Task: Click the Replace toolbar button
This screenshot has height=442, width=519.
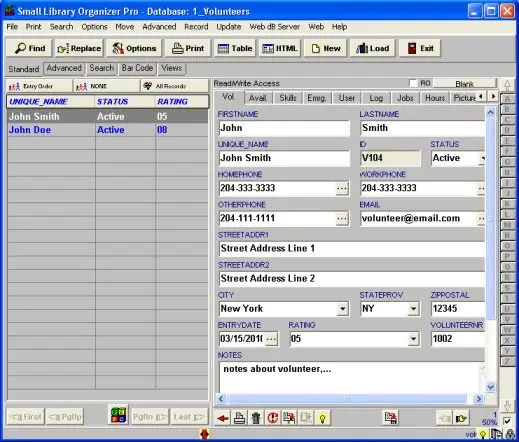Action: [79, 48]
